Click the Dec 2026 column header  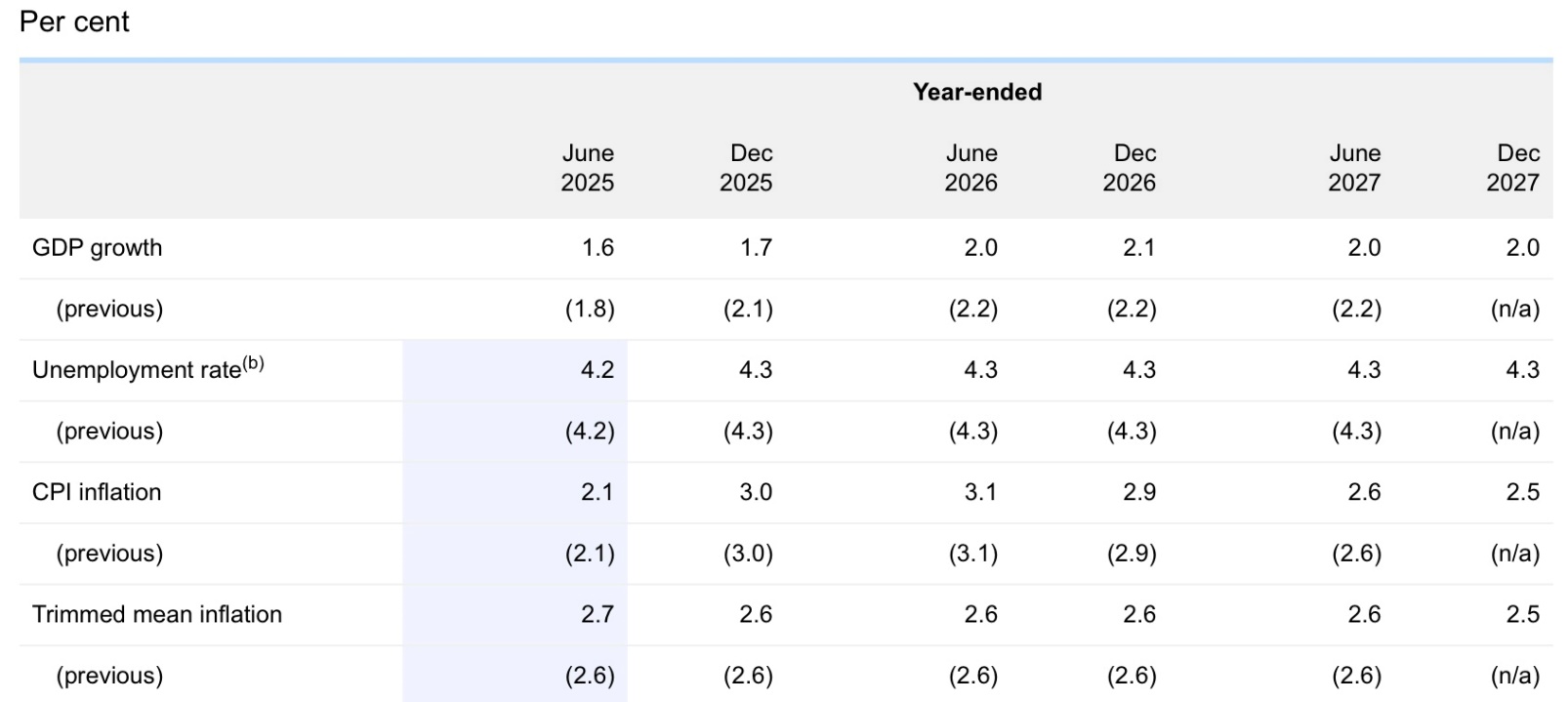[1130, 168]
